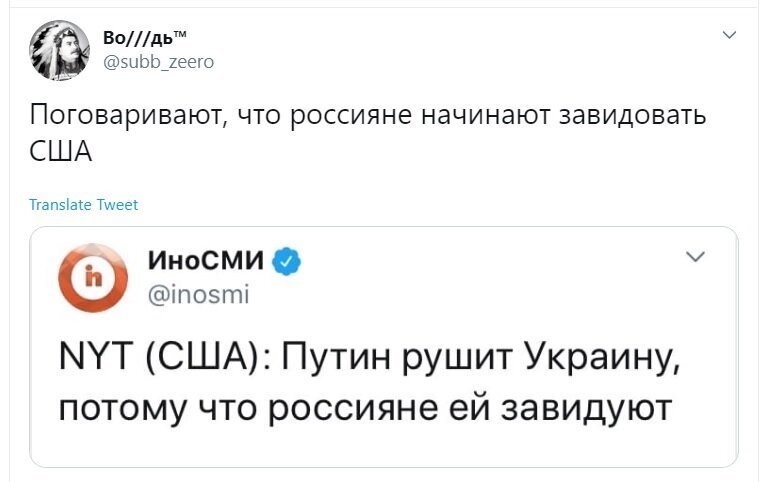Open the Во///дь profile avatar
Screen dimensions: 767x482
click(x=59, y=50)
